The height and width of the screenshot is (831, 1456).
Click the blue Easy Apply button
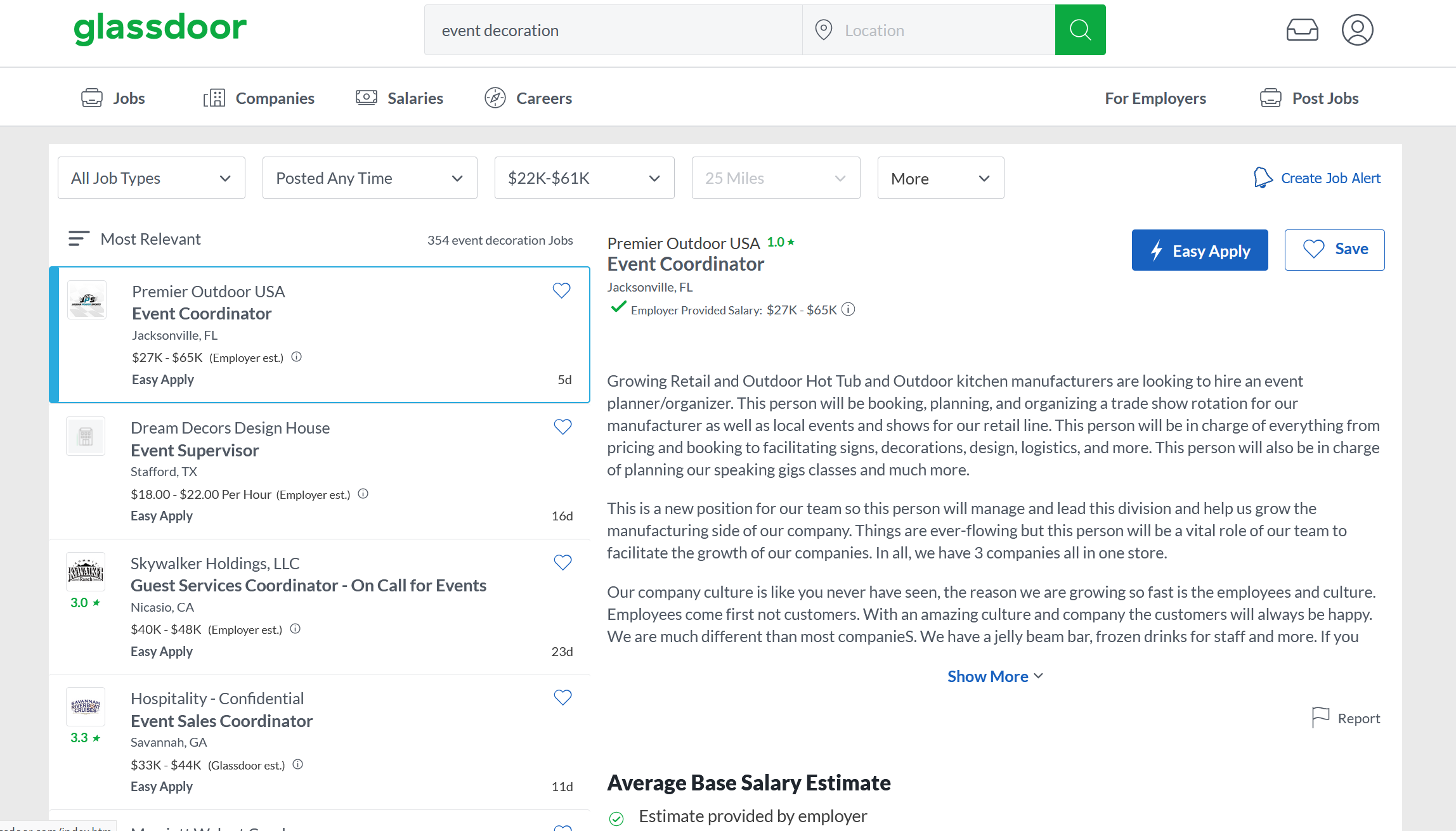point(1200,250)
